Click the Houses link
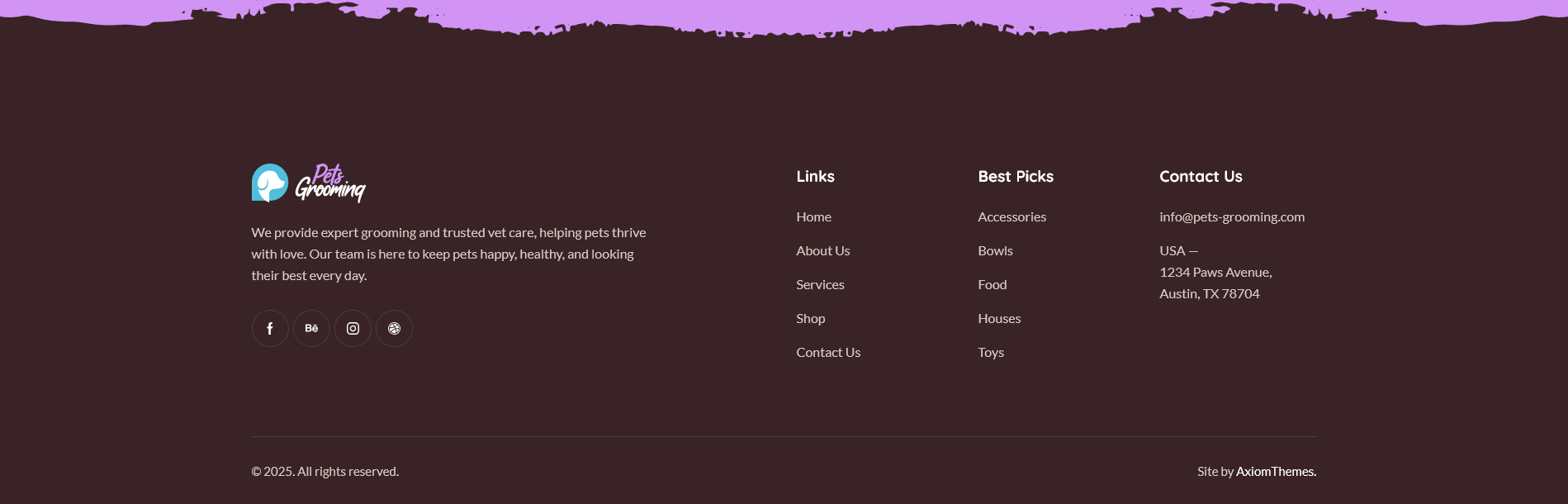 (999, 318)
